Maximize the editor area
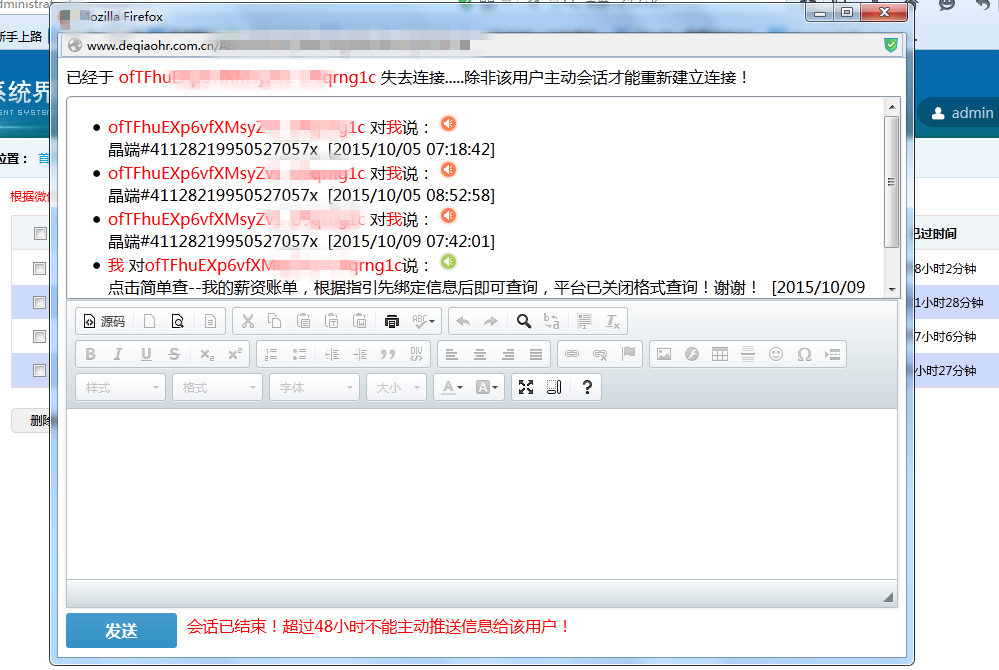 coord(526,387)
